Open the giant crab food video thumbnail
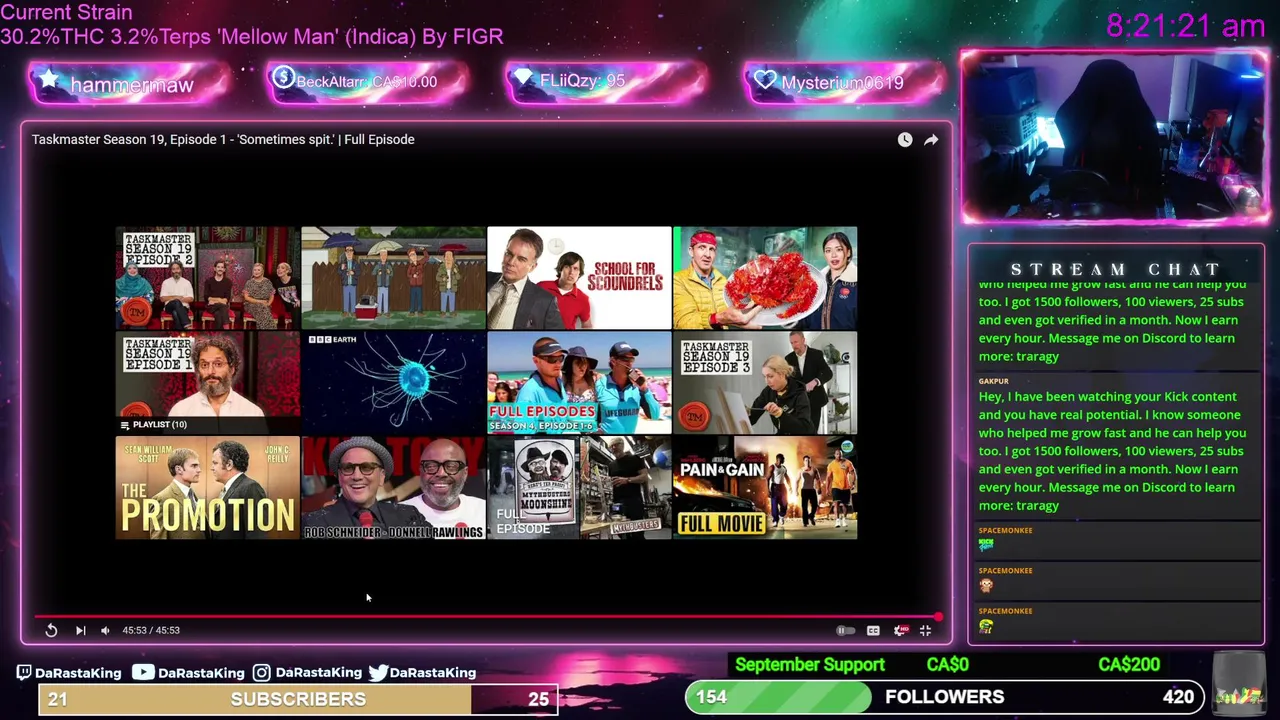 (x=765, y=277)
